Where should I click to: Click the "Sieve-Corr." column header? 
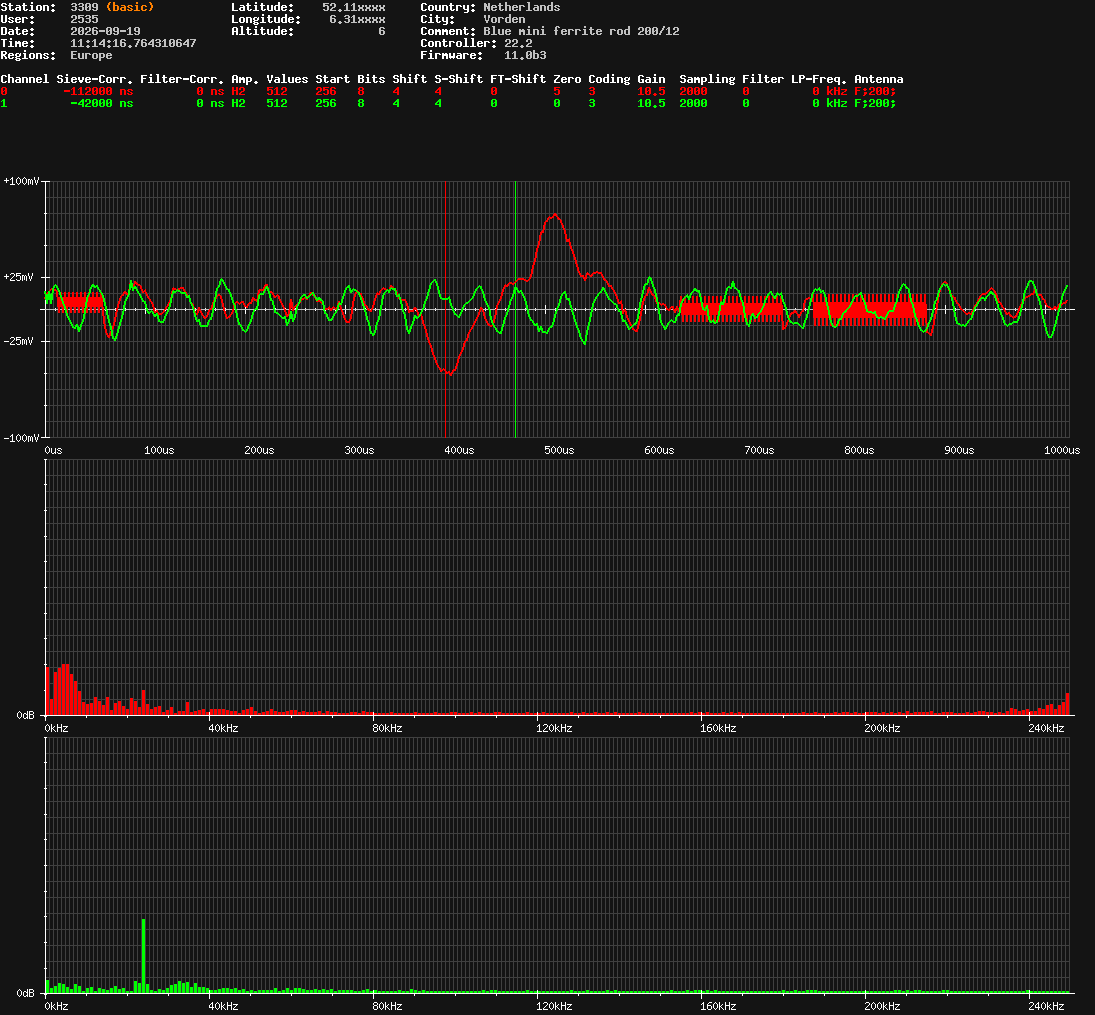(x=94, y=79)
